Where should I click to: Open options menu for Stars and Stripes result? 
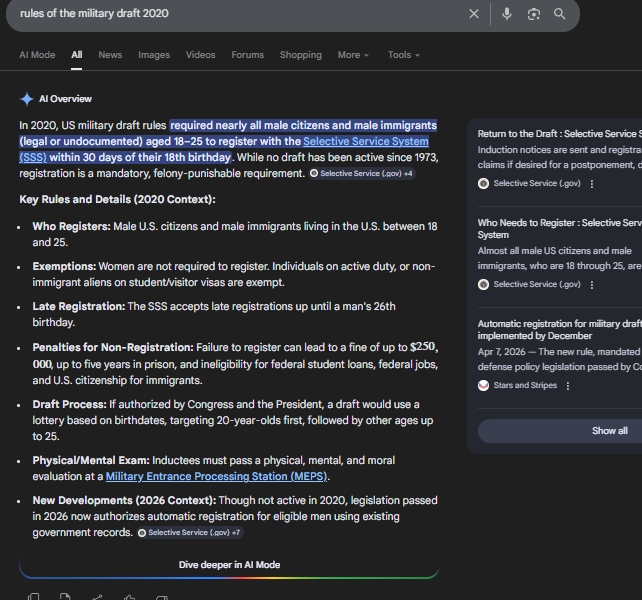568,386
